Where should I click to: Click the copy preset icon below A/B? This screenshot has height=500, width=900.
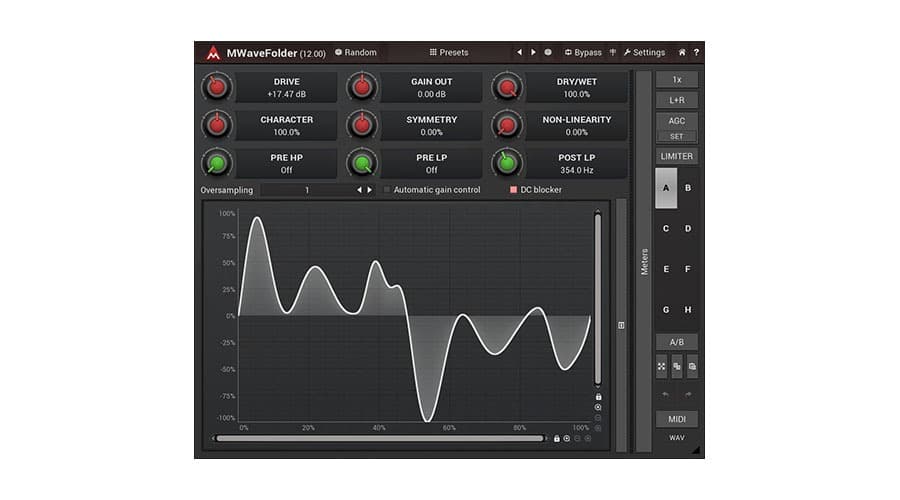tap(677, 366)
